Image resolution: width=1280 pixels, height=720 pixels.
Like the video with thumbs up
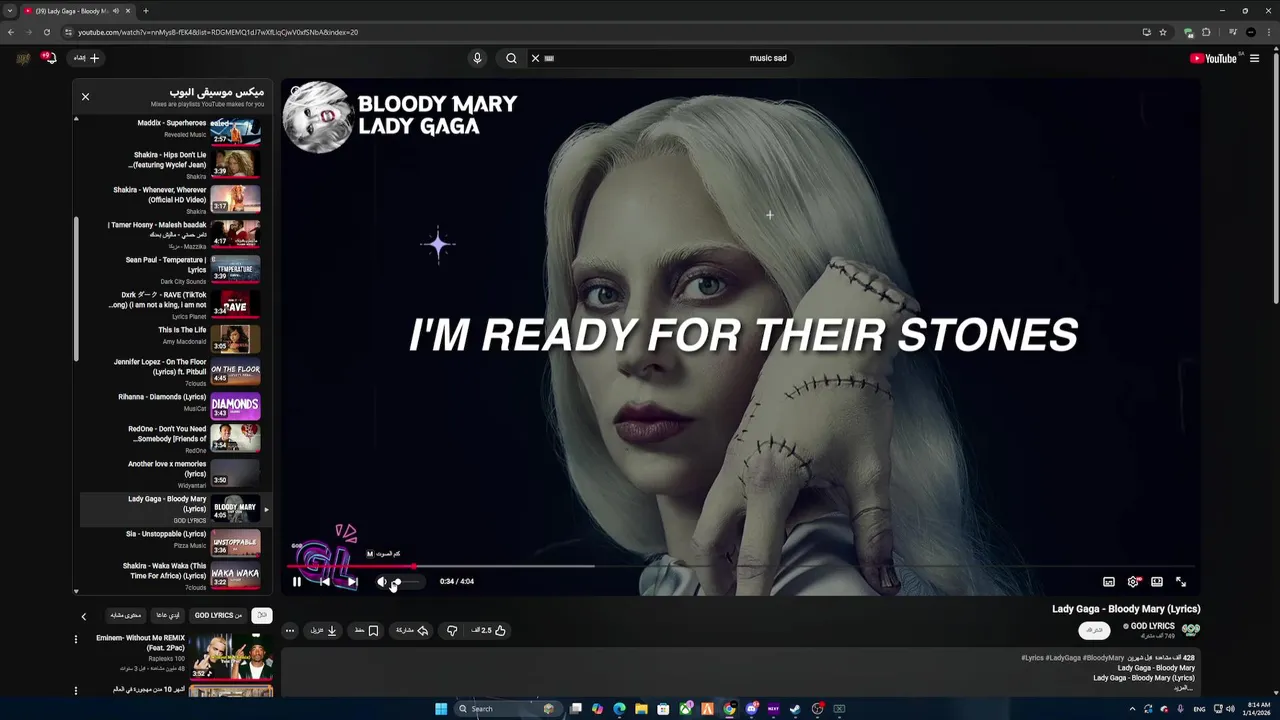[x=489, y=630]
